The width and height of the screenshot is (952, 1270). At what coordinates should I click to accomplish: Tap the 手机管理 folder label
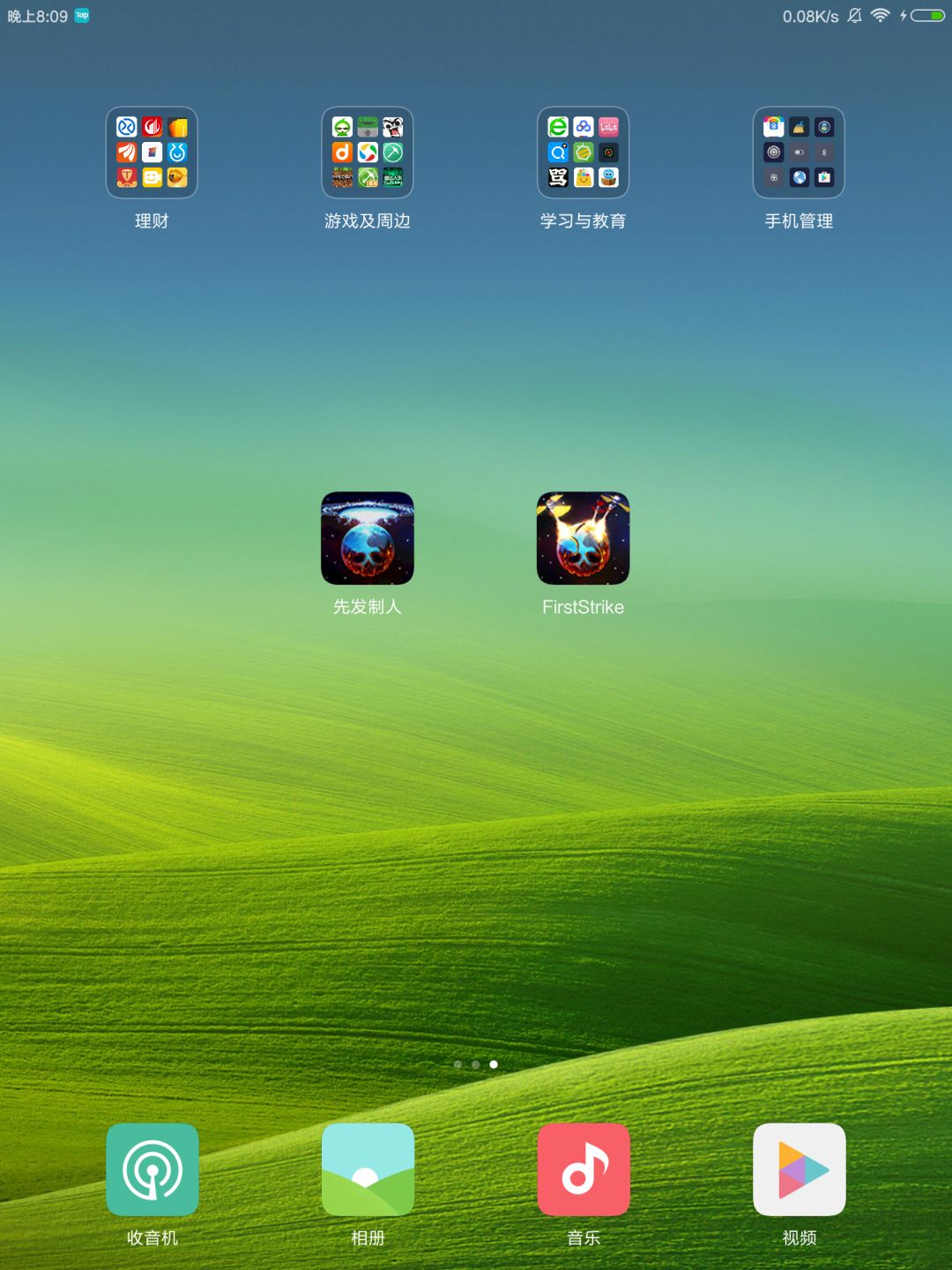(799, 221)
